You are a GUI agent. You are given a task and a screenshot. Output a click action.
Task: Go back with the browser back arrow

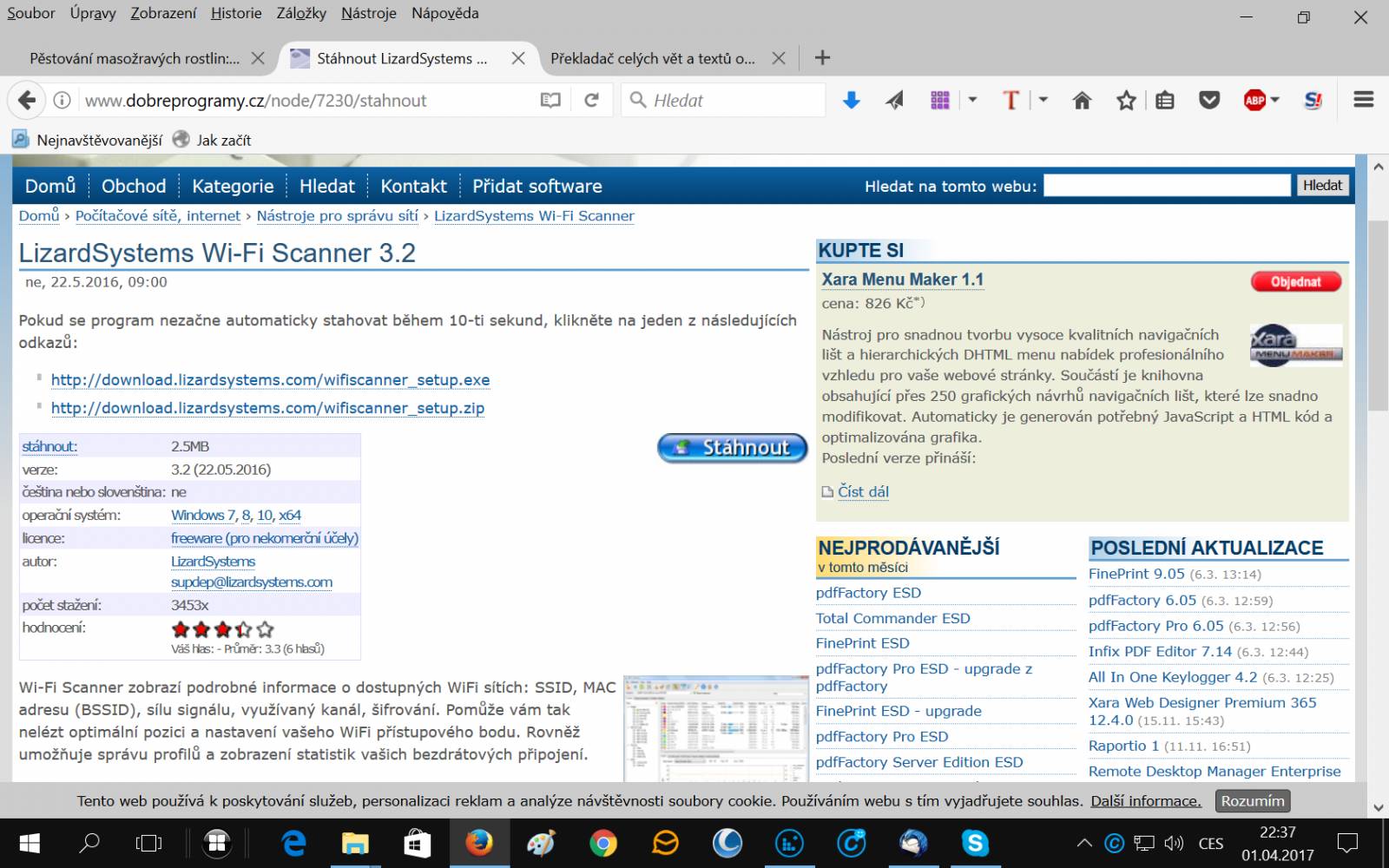click(x=27, y=100)
